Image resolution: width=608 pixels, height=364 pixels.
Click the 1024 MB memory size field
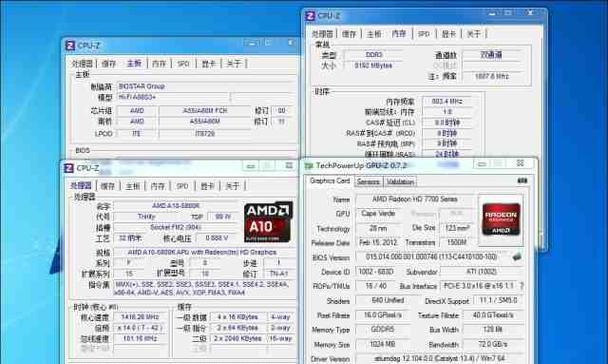(x=383, y=344)
